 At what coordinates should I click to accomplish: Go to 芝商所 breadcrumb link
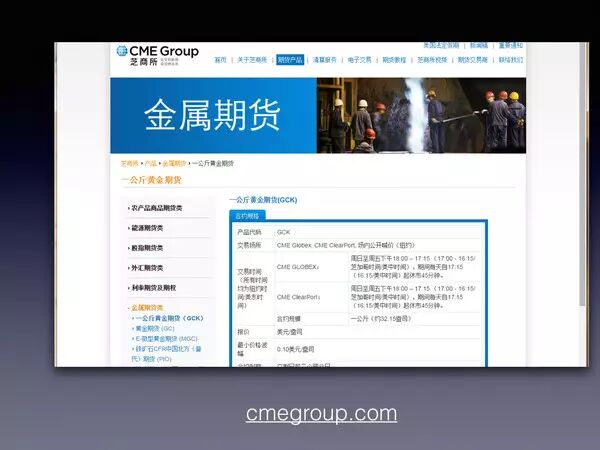tap(129, 163)
